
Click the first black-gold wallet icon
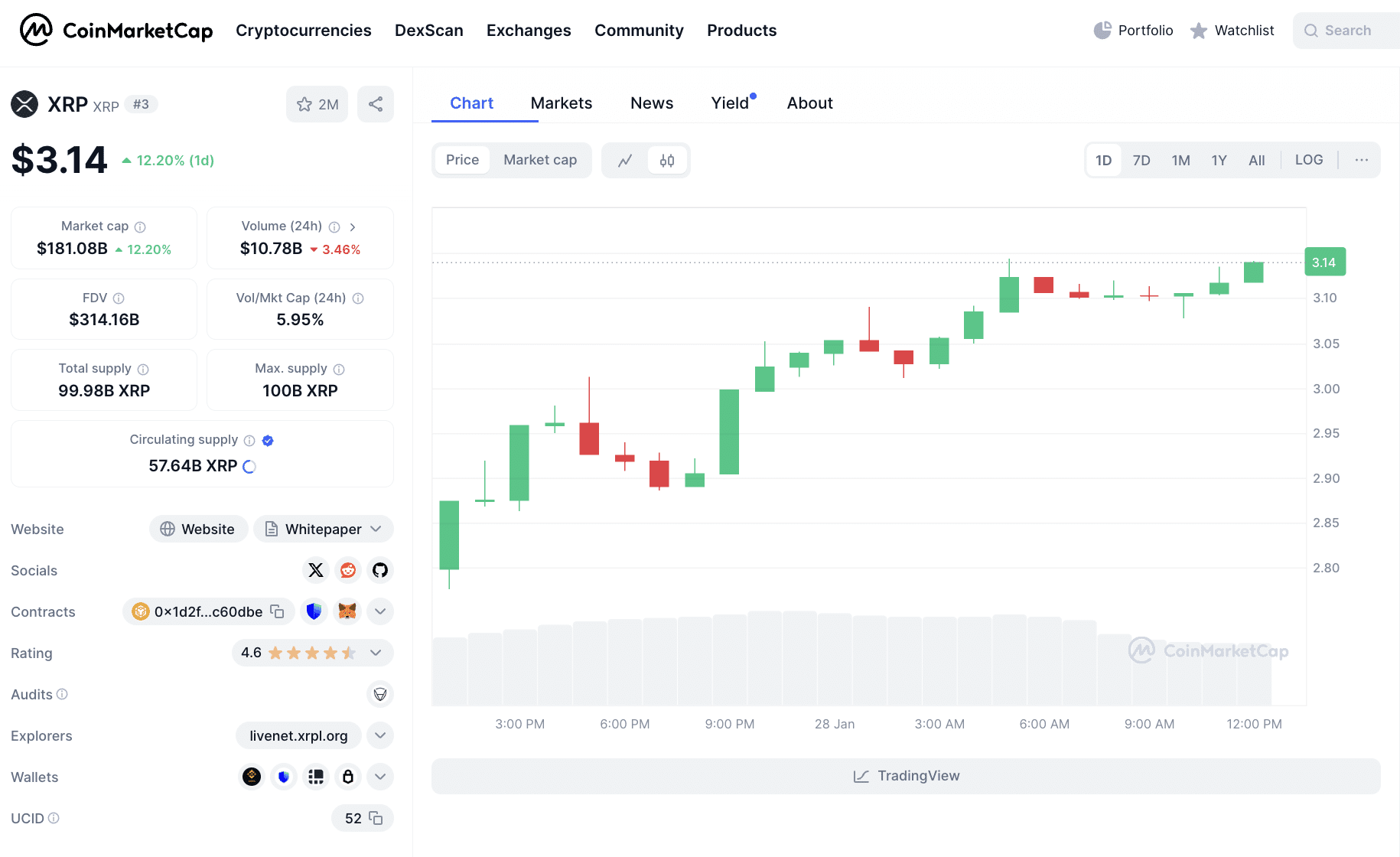[x=252, y=777]
